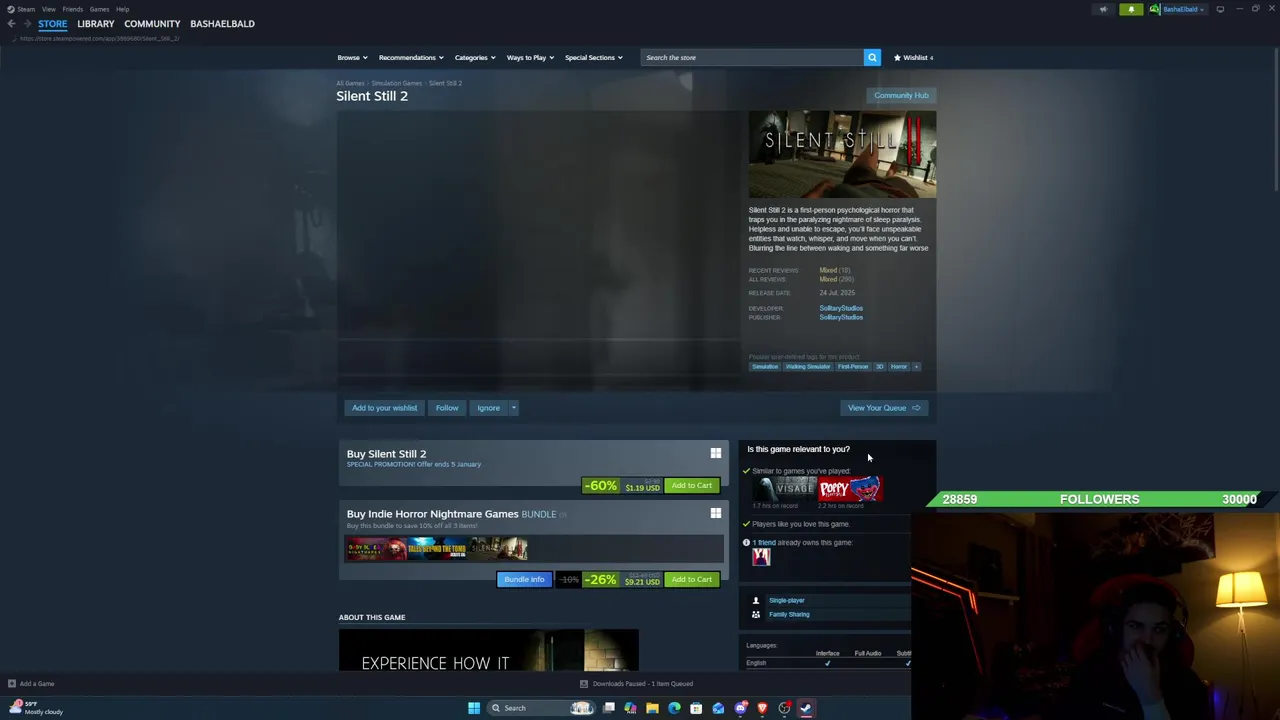Open Microsoft Store from the taskbar

pos(696,708)
